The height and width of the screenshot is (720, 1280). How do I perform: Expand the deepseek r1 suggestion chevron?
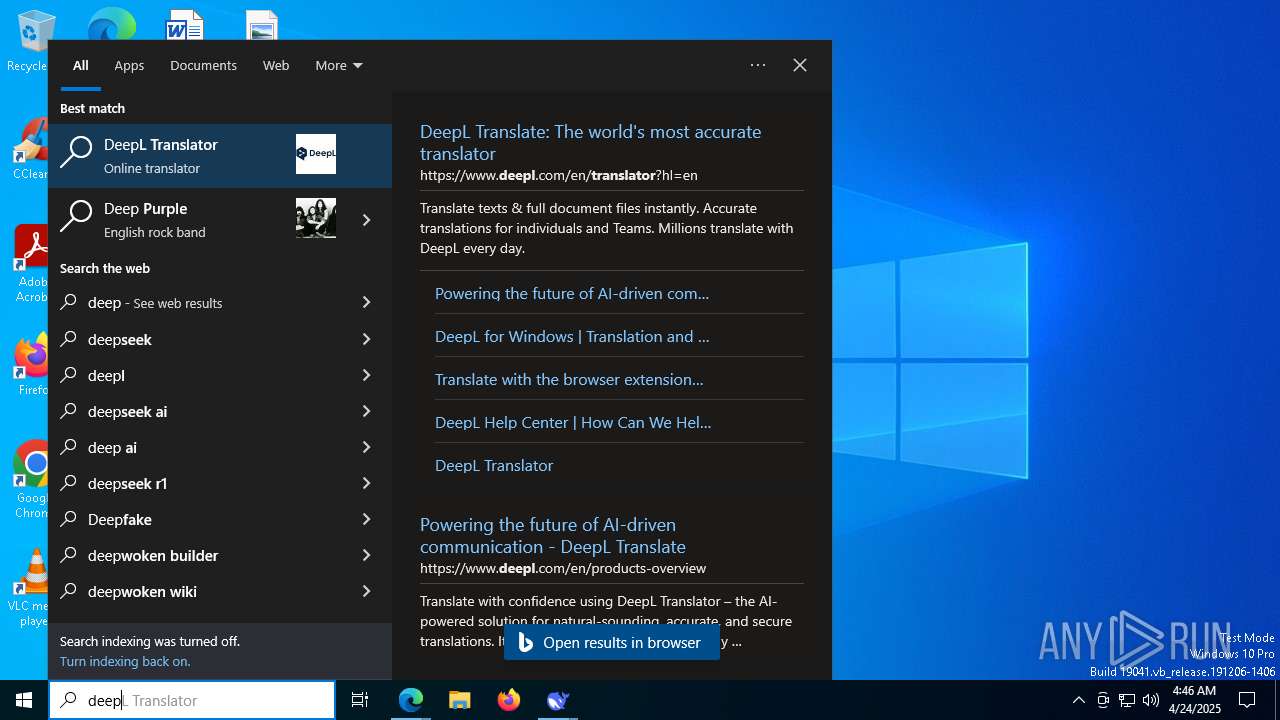(x=366, y=483)
